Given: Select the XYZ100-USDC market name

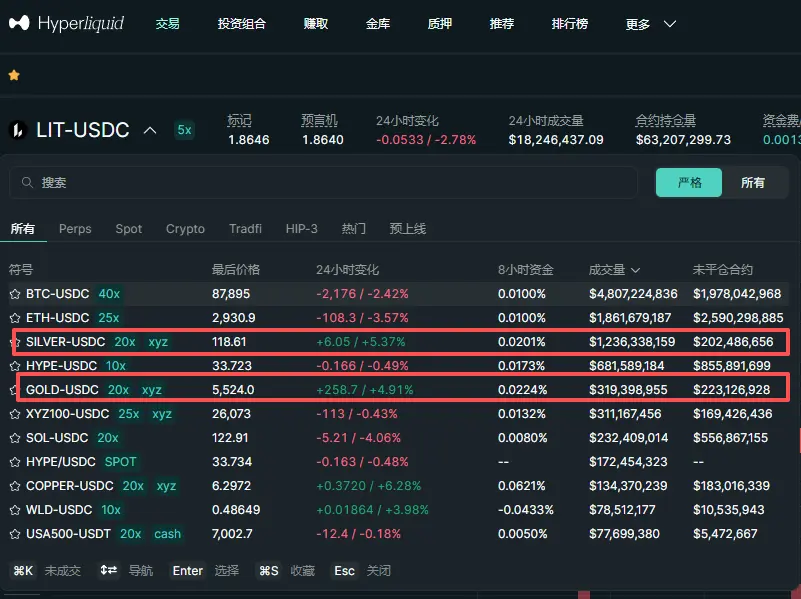Looking at the screenshot, I should (67, 414).
